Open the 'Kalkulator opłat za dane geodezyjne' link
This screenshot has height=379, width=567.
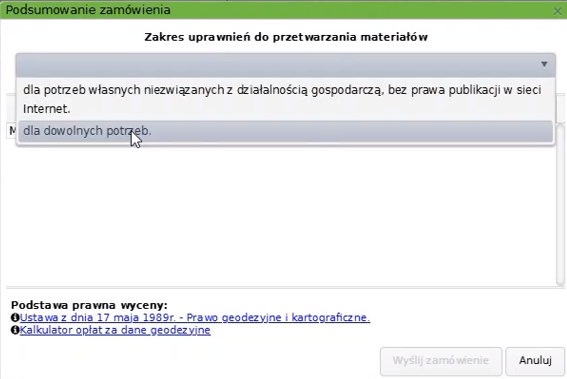pyautogui.click(x=115, y=330)
